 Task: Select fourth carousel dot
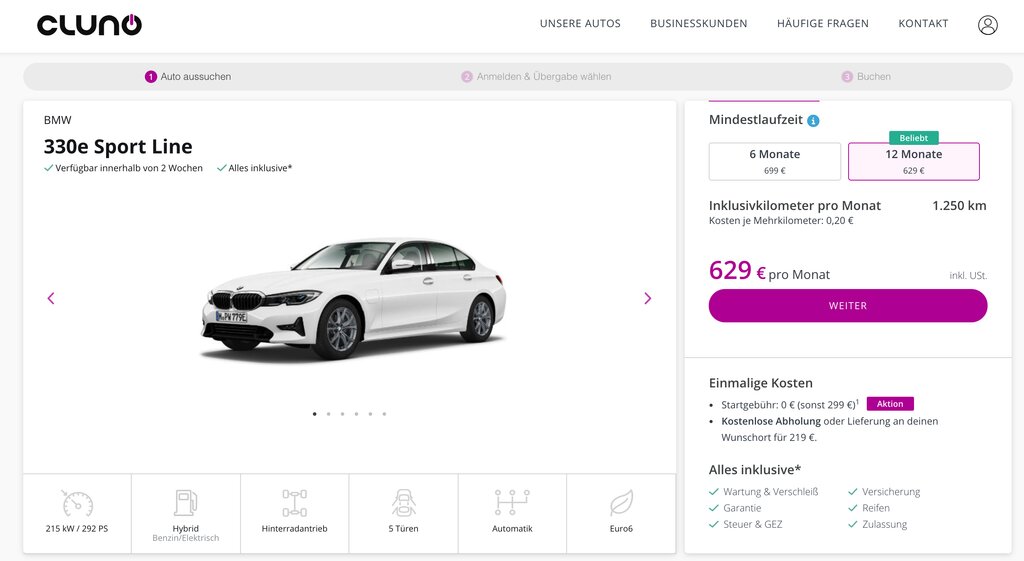pyautogui.click(x=357, y=414)
